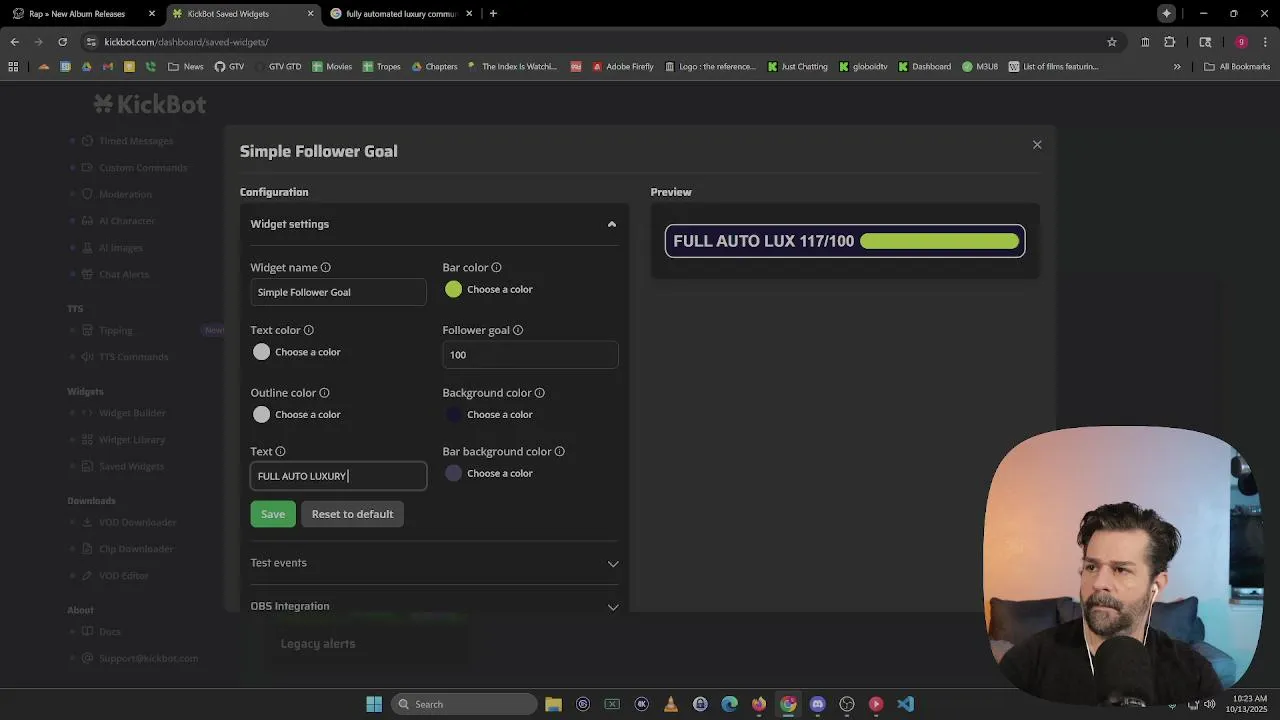Save the widget settings
This screenshot has height=720, width=1280.
[273, 514]
